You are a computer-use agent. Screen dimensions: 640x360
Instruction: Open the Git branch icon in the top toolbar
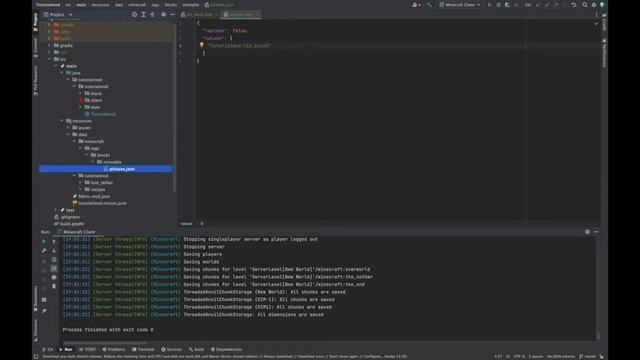click(x=528, y=5)
